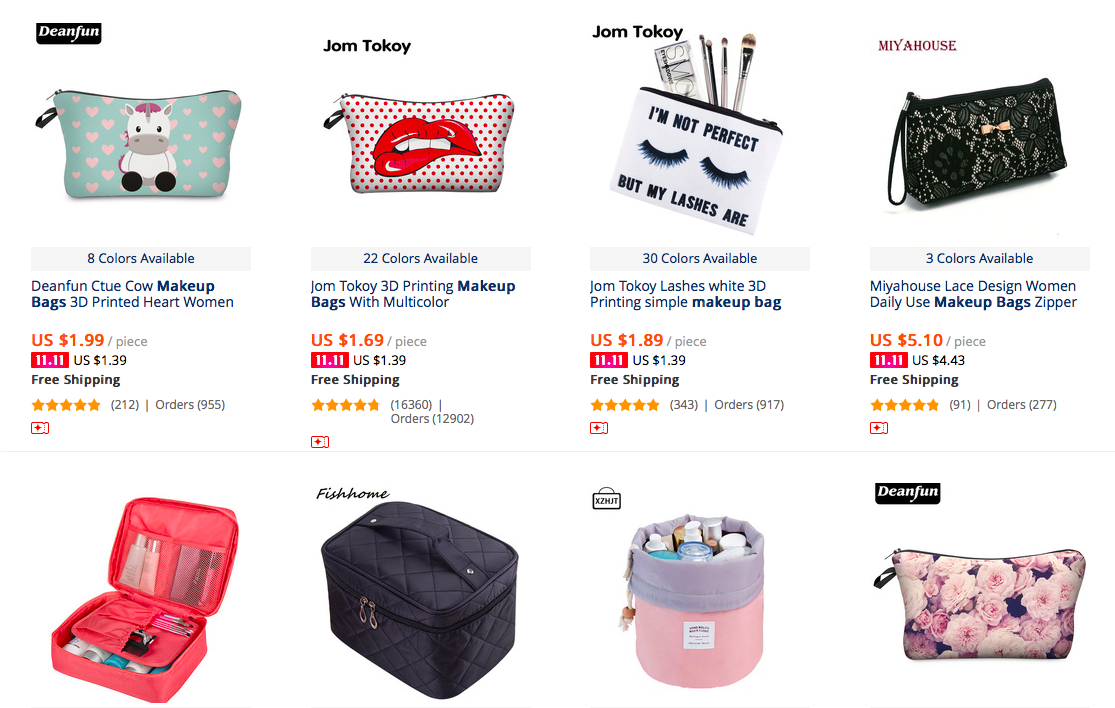Click the star rating of the Lashes white bag
Screen dimensions: 1115x708
point(625,405)
